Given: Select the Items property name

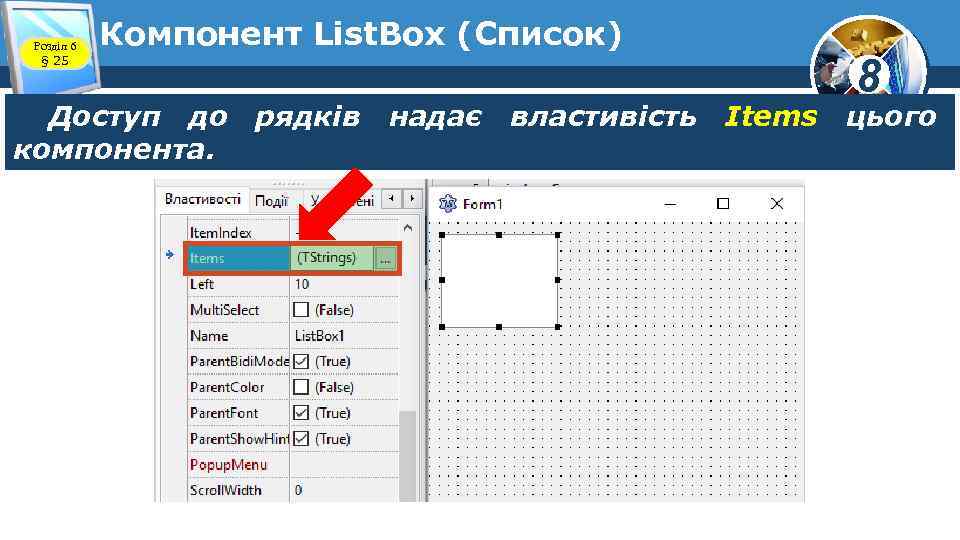Looking at the screenshot, I should tap(238, 258).
